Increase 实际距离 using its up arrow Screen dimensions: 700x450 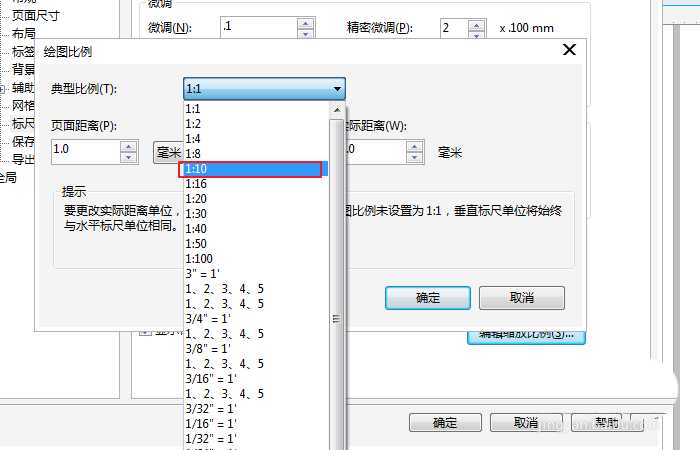(x=415, y=145)
